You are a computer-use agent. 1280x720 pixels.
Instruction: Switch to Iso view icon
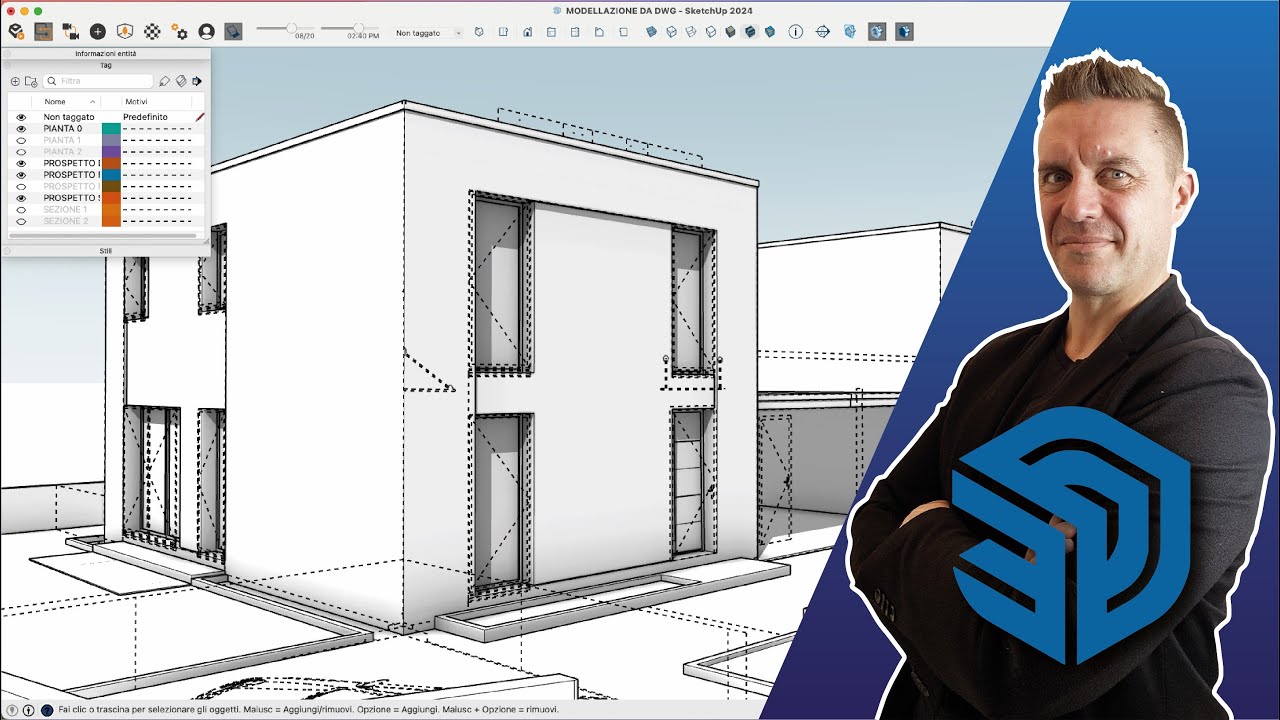479,32
